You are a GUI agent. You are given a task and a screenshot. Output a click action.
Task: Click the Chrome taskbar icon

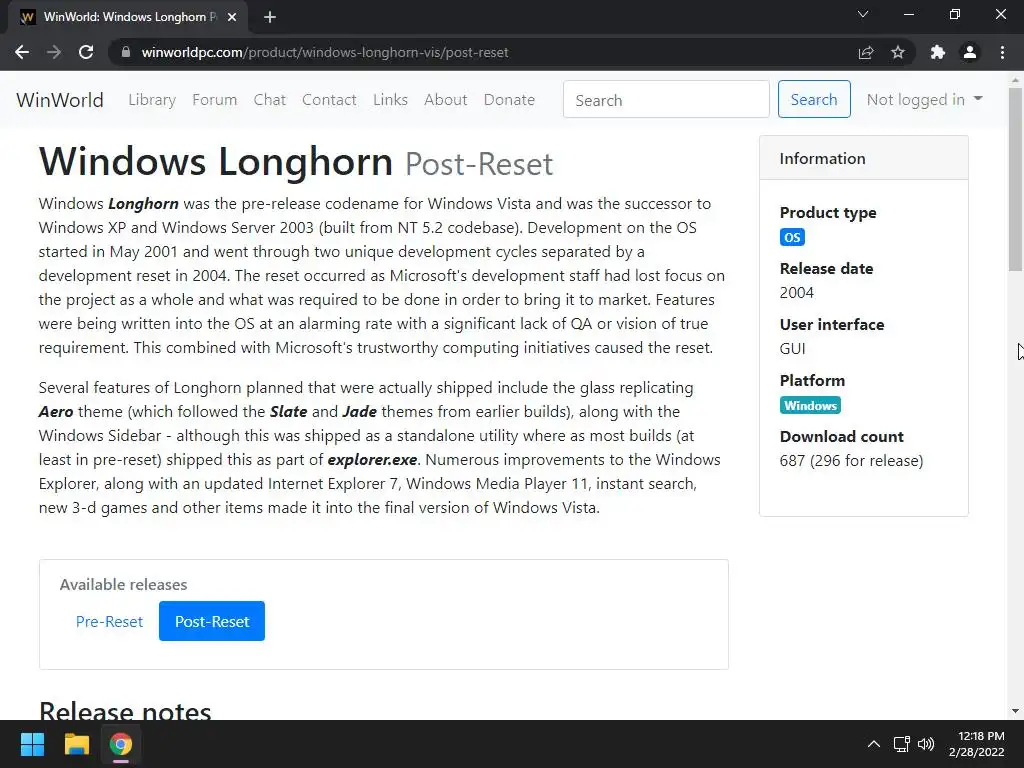tap(121, 744)
